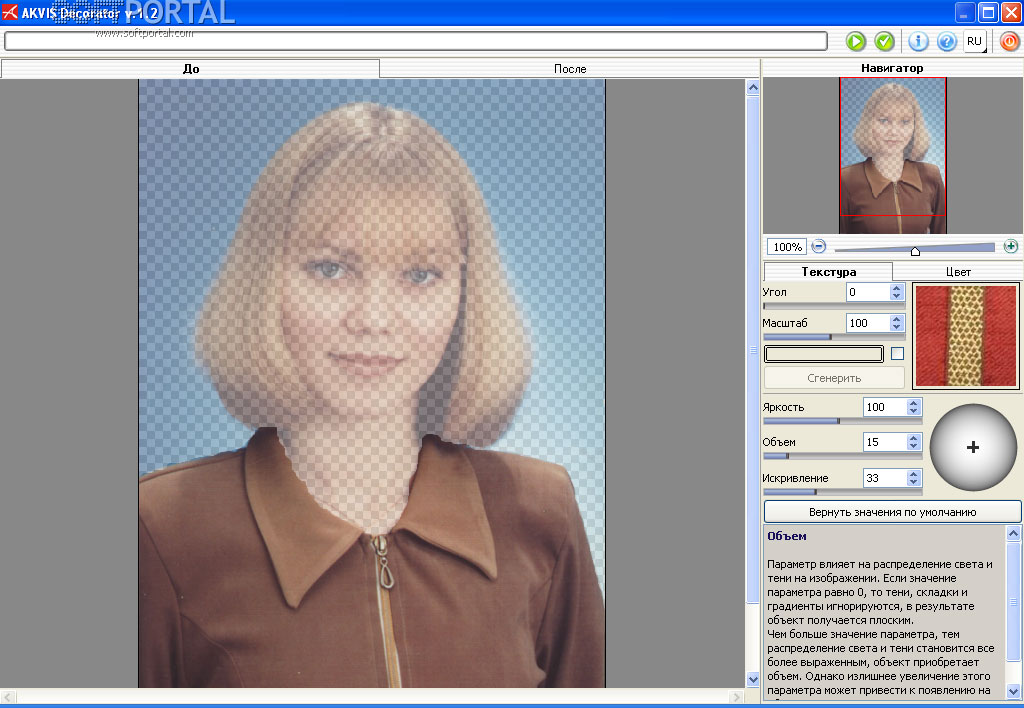Click the Масштаб slider bar
The height and width of the screenshot is (708, 1024).
(834, 337)
